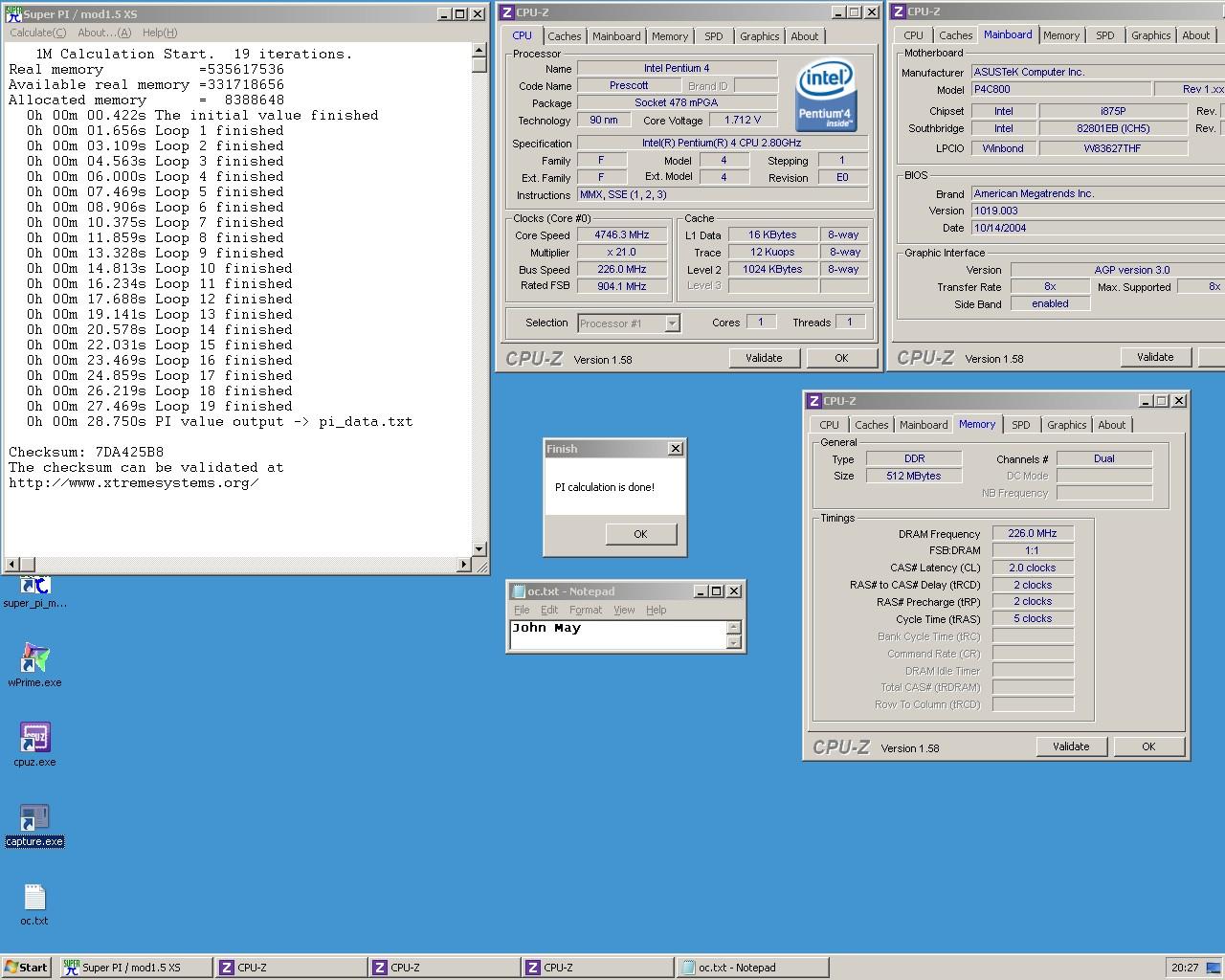Click the Rated FSB 904.1 MHz value

coord(622,286)
